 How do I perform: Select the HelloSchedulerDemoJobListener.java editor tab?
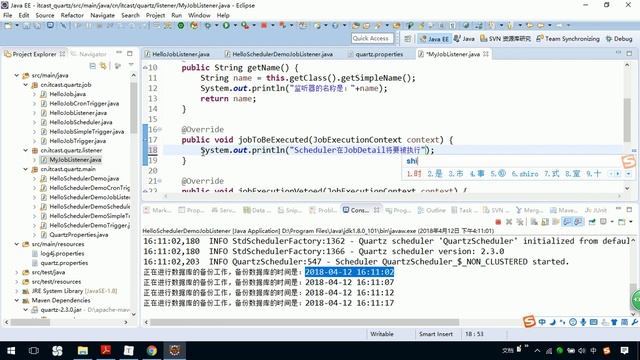point(279,54)
